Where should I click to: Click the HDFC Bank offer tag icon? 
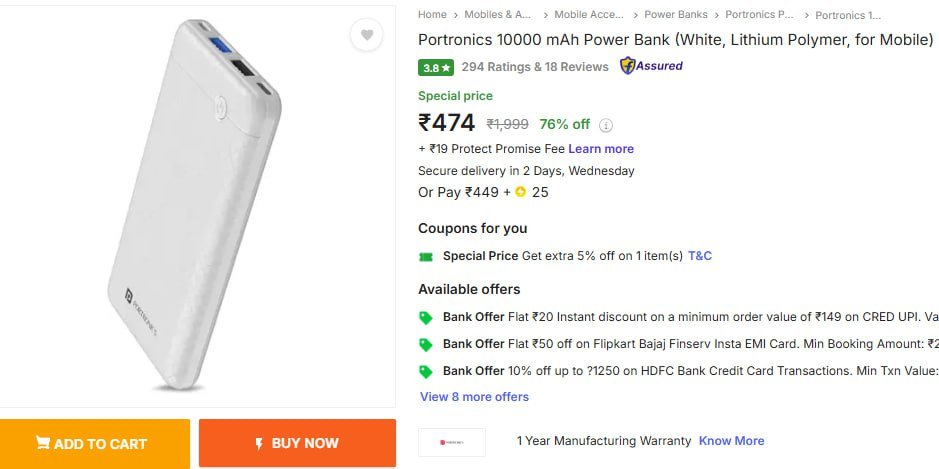426,371
